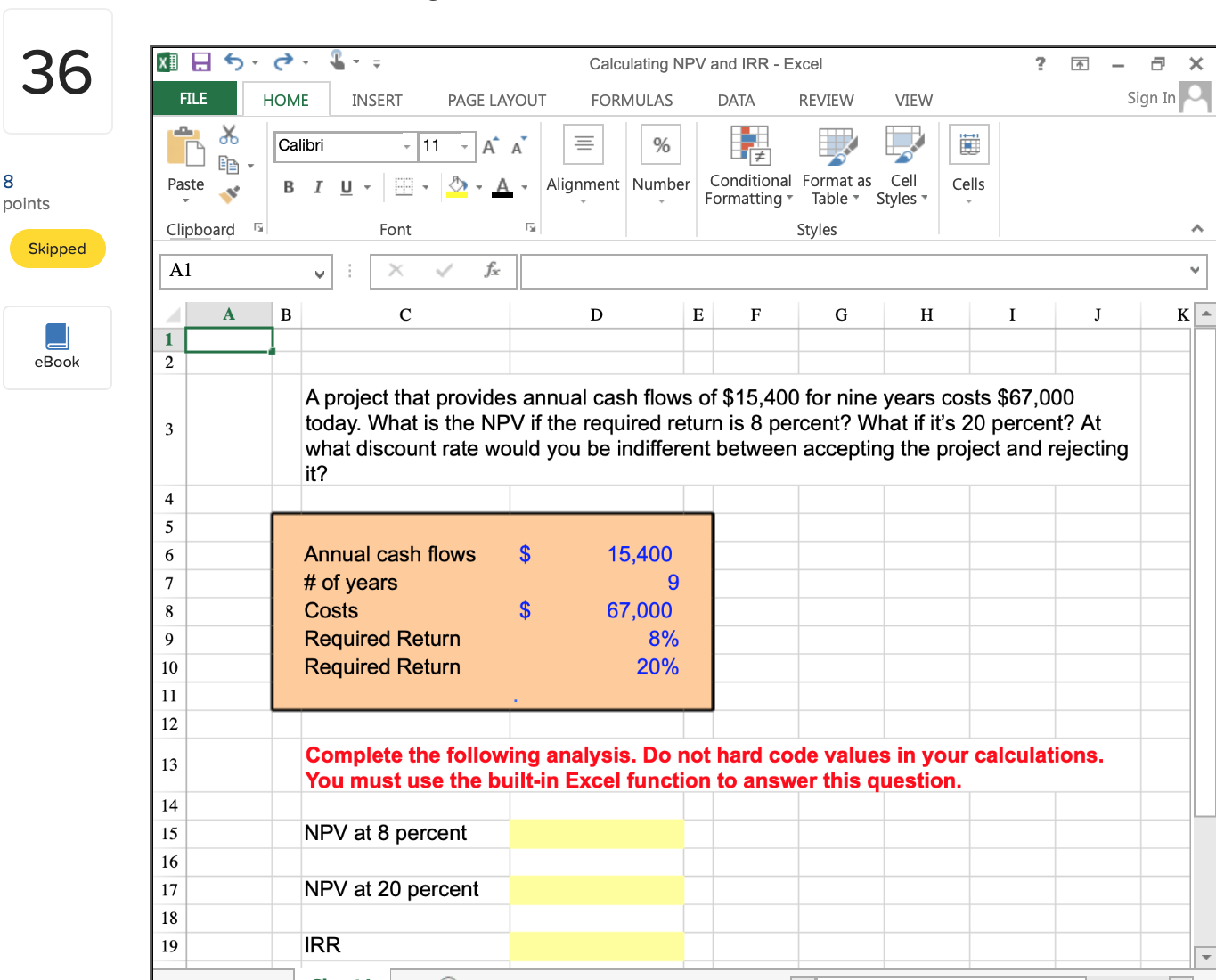This screenshot has height=980, width=1216.
Task: Toggle Italic formatting
Action: pos(317,188)
